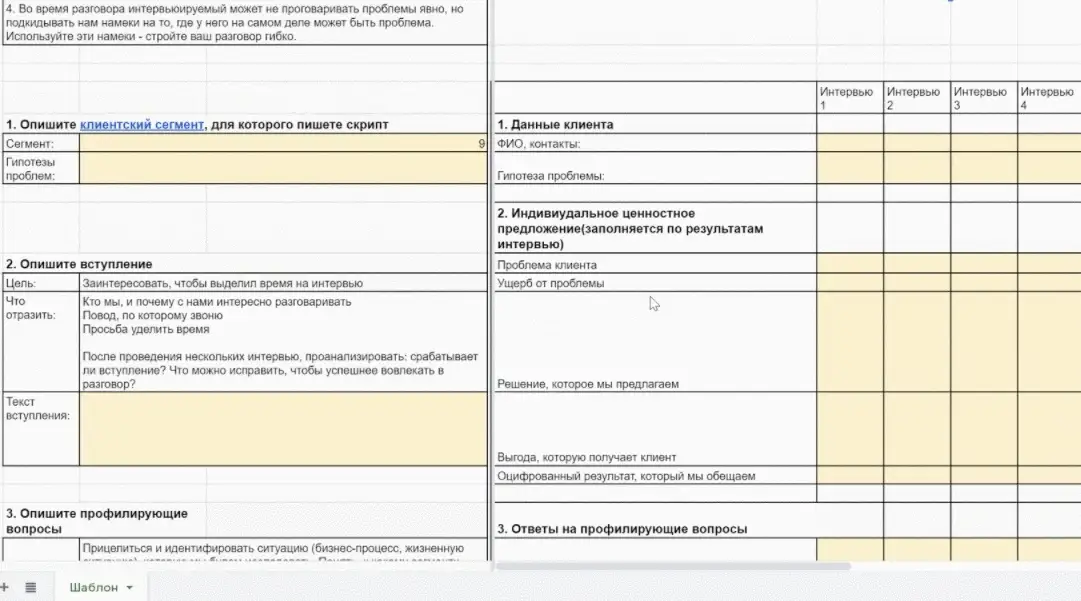
Task: Select the 'Сегмент:' label cell
Action: tap(41, 143)
